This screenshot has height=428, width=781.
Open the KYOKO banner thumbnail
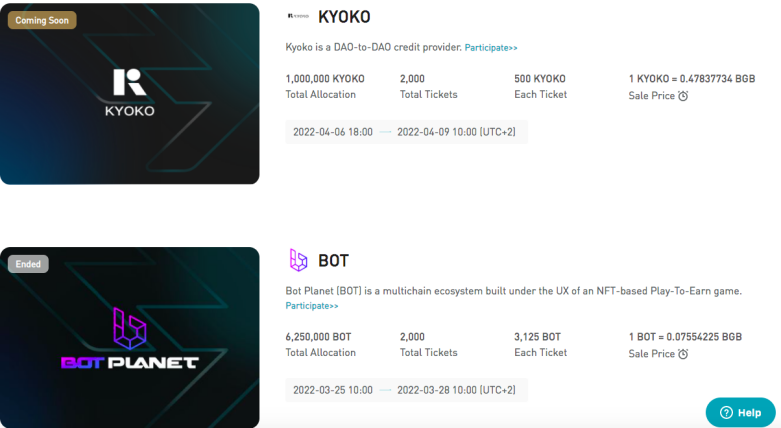(x=130, y=94)
